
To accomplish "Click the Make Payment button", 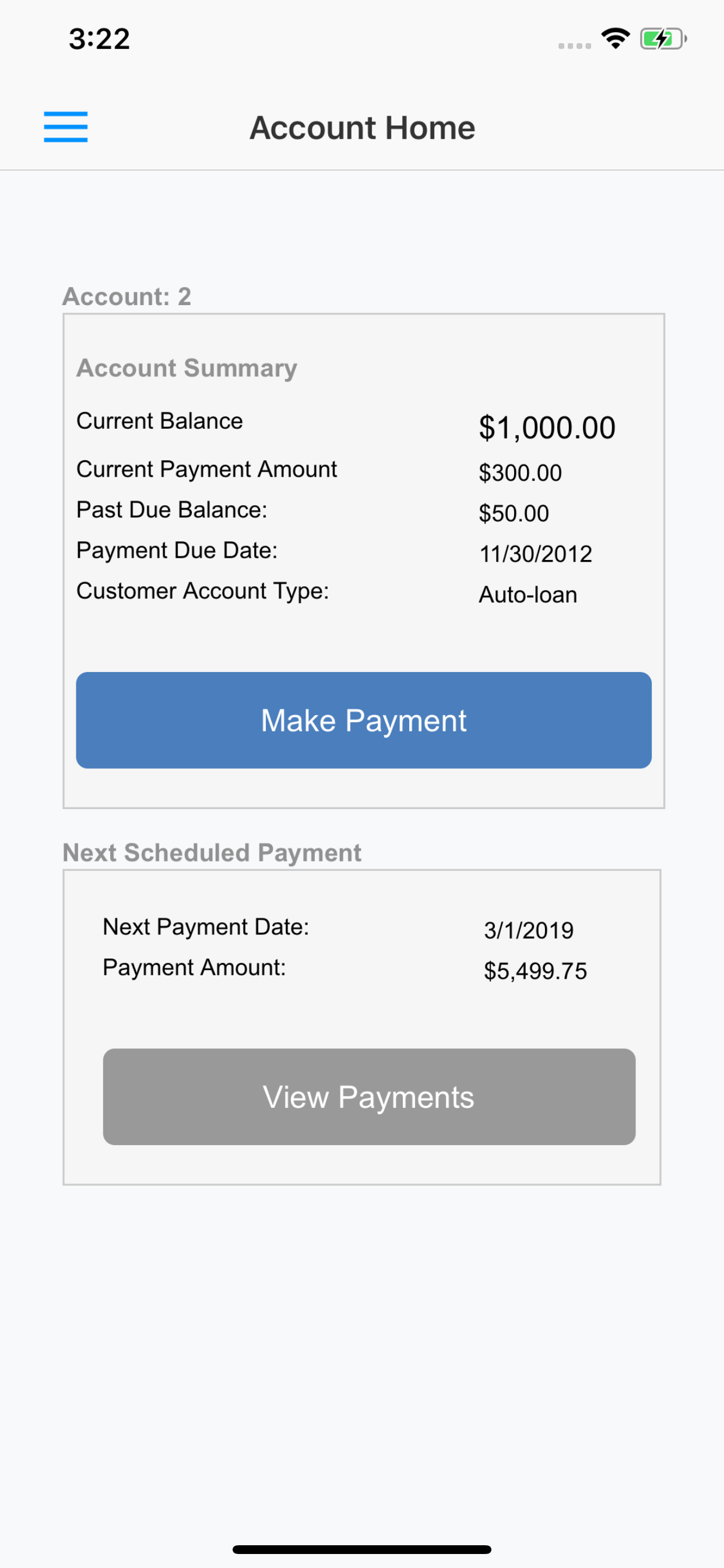I will pyautogui.click(x=364, y=720).
